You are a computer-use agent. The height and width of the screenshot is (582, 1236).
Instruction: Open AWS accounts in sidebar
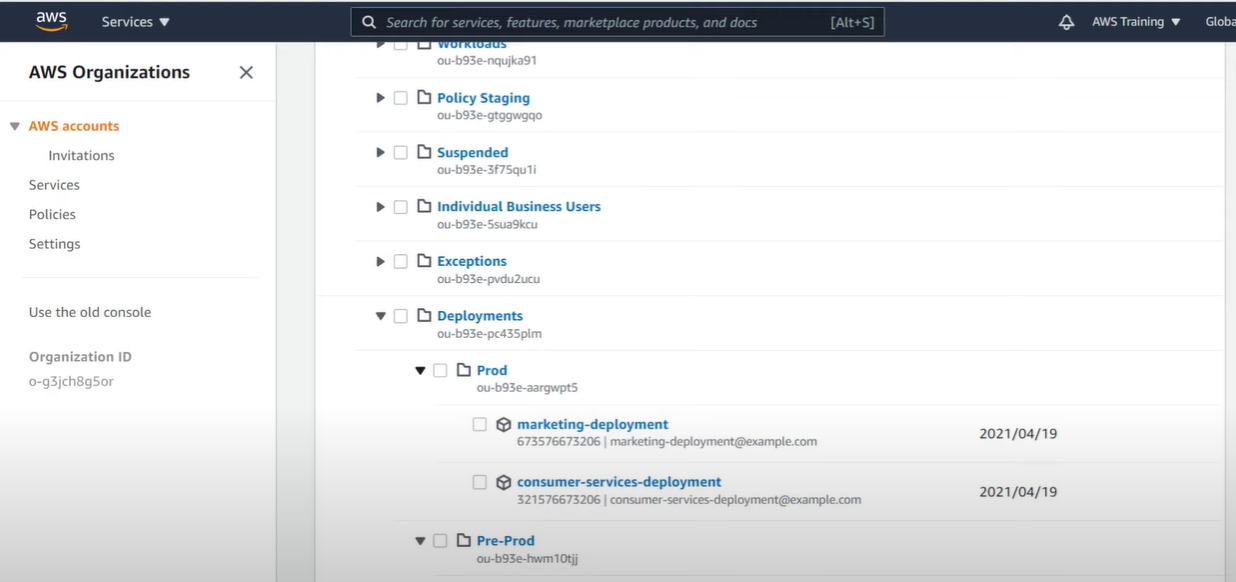tap(74, 126)
